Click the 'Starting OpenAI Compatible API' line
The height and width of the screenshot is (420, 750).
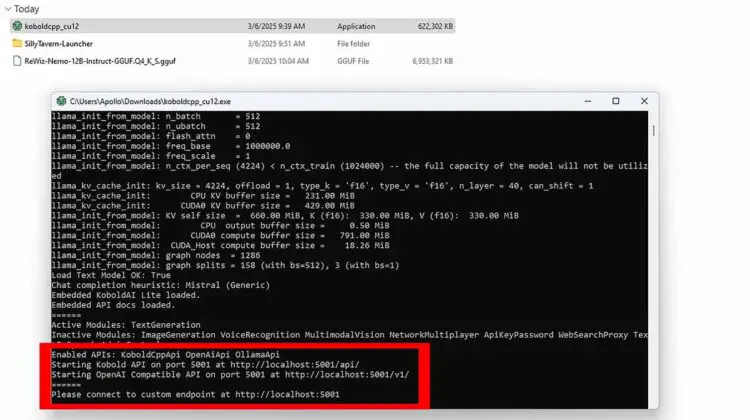[x=230, y=375]
